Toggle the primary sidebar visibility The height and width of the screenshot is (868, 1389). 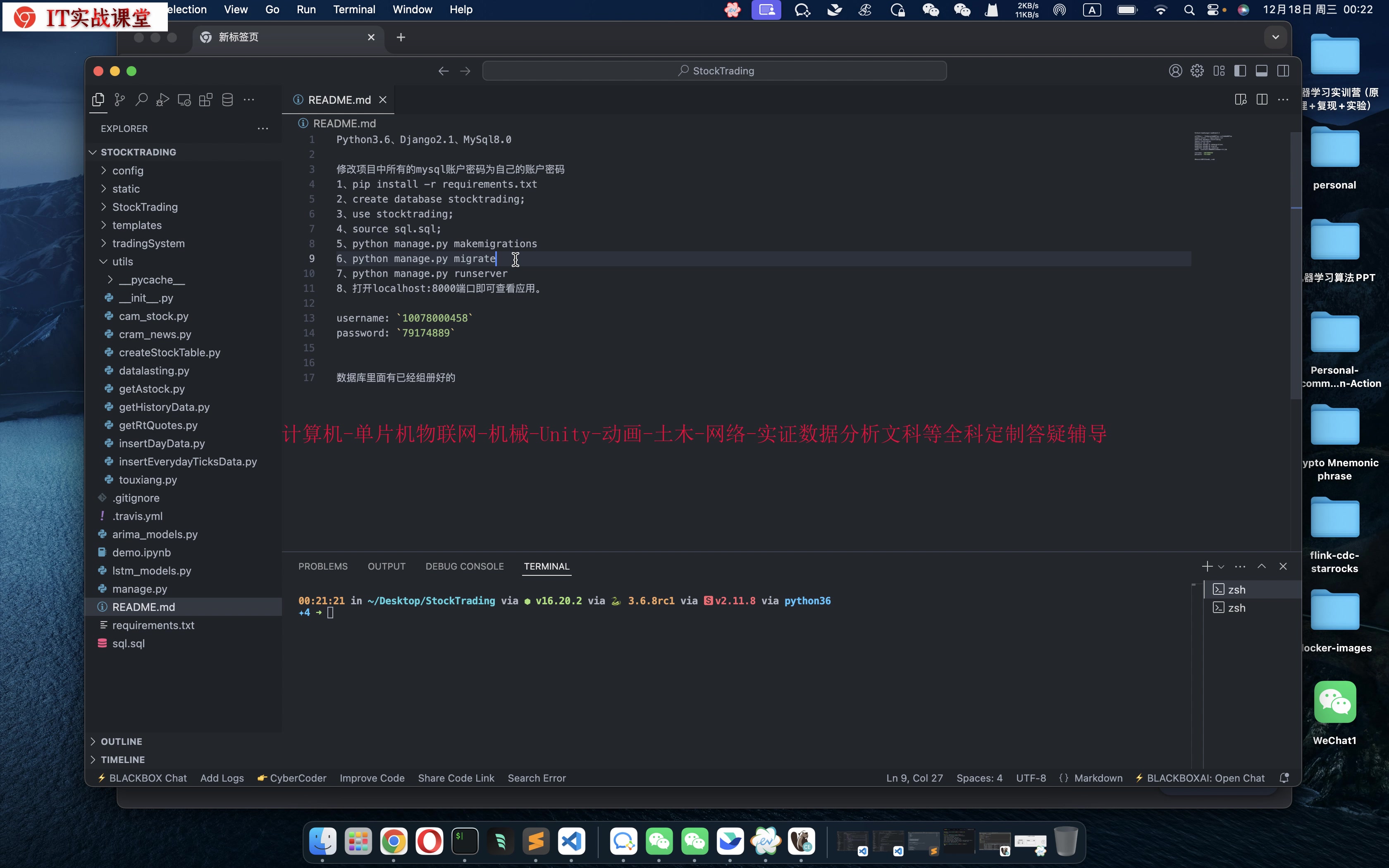point(1240,70)
